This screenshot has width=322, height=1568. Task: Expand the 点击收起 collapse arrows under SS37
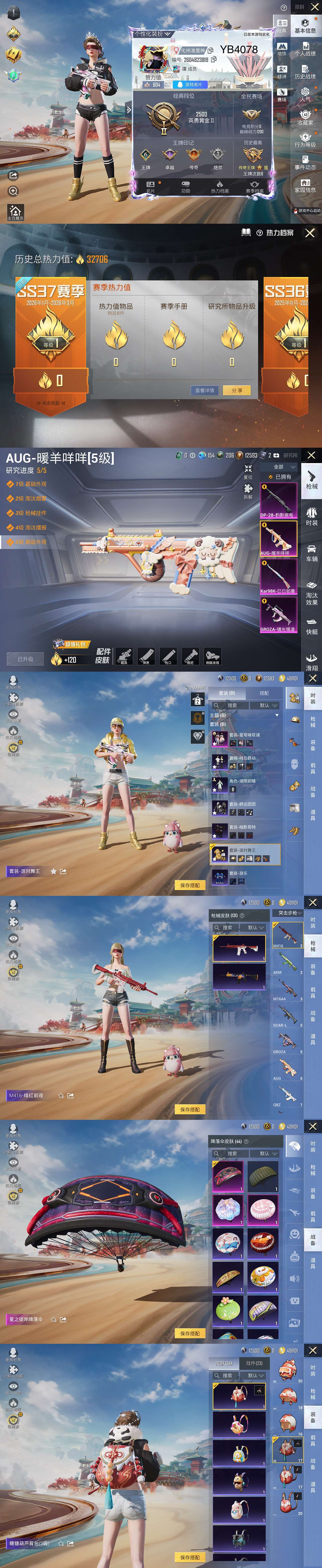coord(51,403)
